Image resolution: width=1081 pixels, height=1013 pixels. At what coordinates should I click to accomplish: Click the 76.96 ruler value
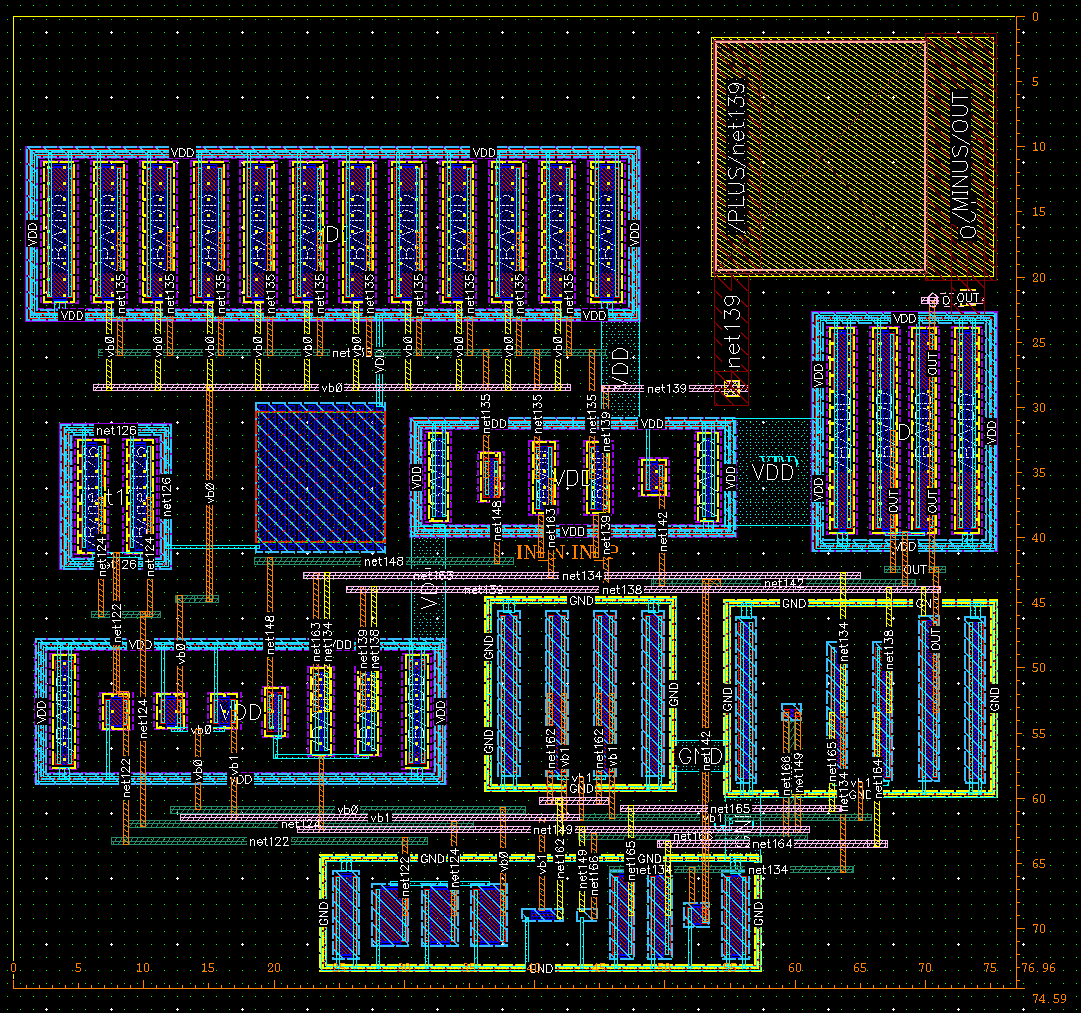pyautogui.click(x=1038, y=967)
